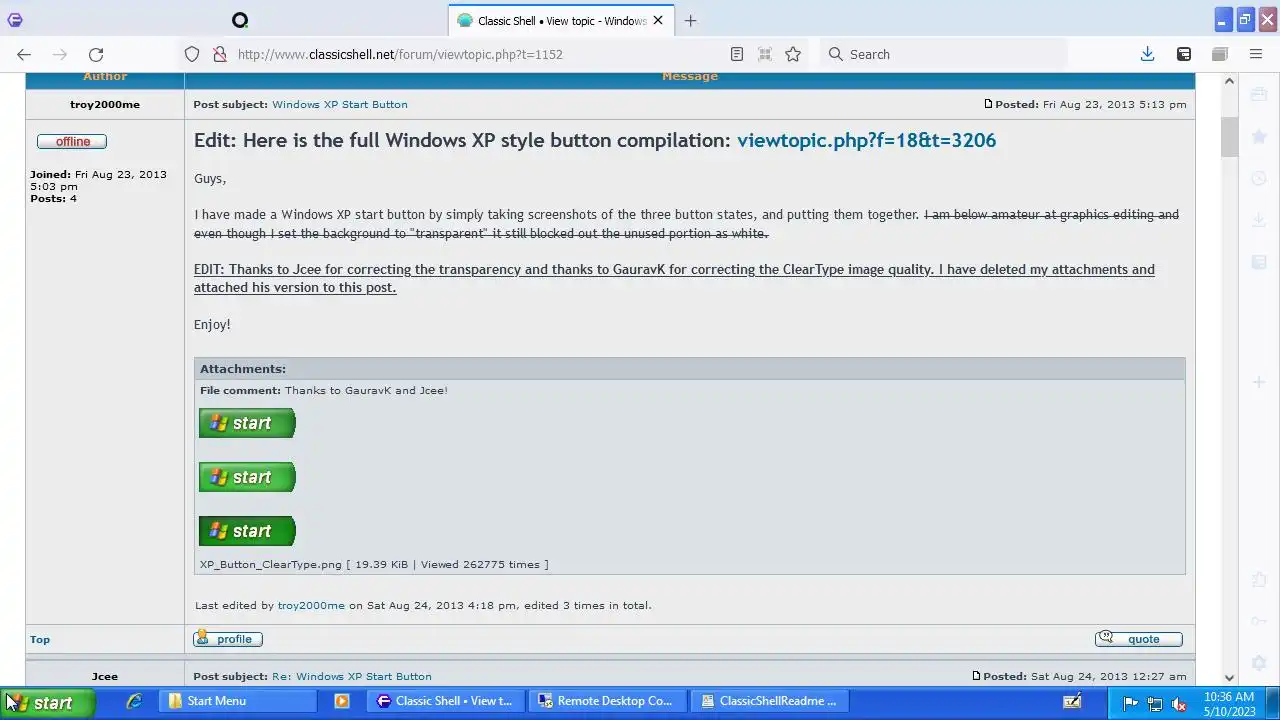This screenshot has width=1280, height=720.
Task: Switch to Classic Shell View t... taskbar item
Action: pyautogui.click(x=445, y=701)
